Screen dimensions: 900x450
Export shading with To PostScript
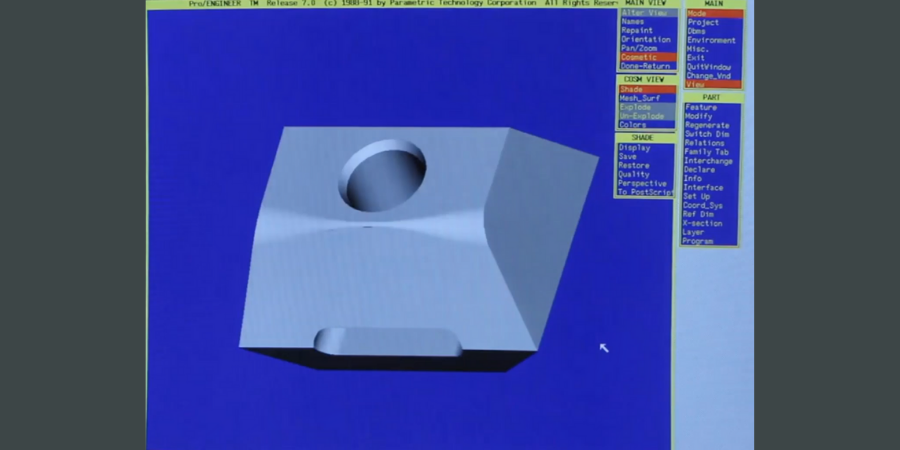pos(645,193)
